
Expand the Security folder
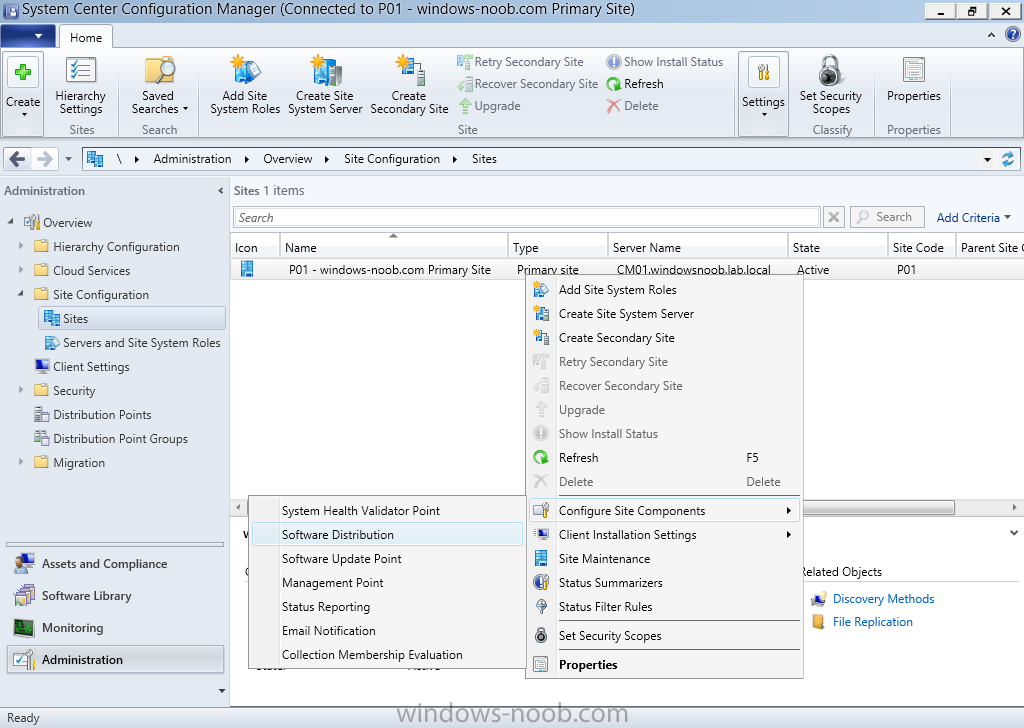[21, 390]
